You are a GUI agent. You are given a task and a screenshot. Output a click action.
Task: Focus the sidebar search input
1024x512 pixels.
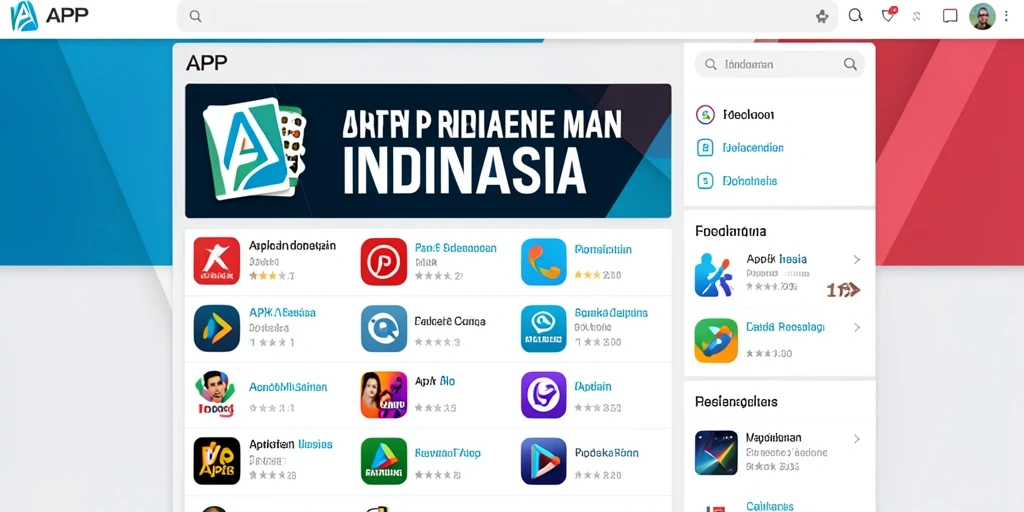(779, 64)
